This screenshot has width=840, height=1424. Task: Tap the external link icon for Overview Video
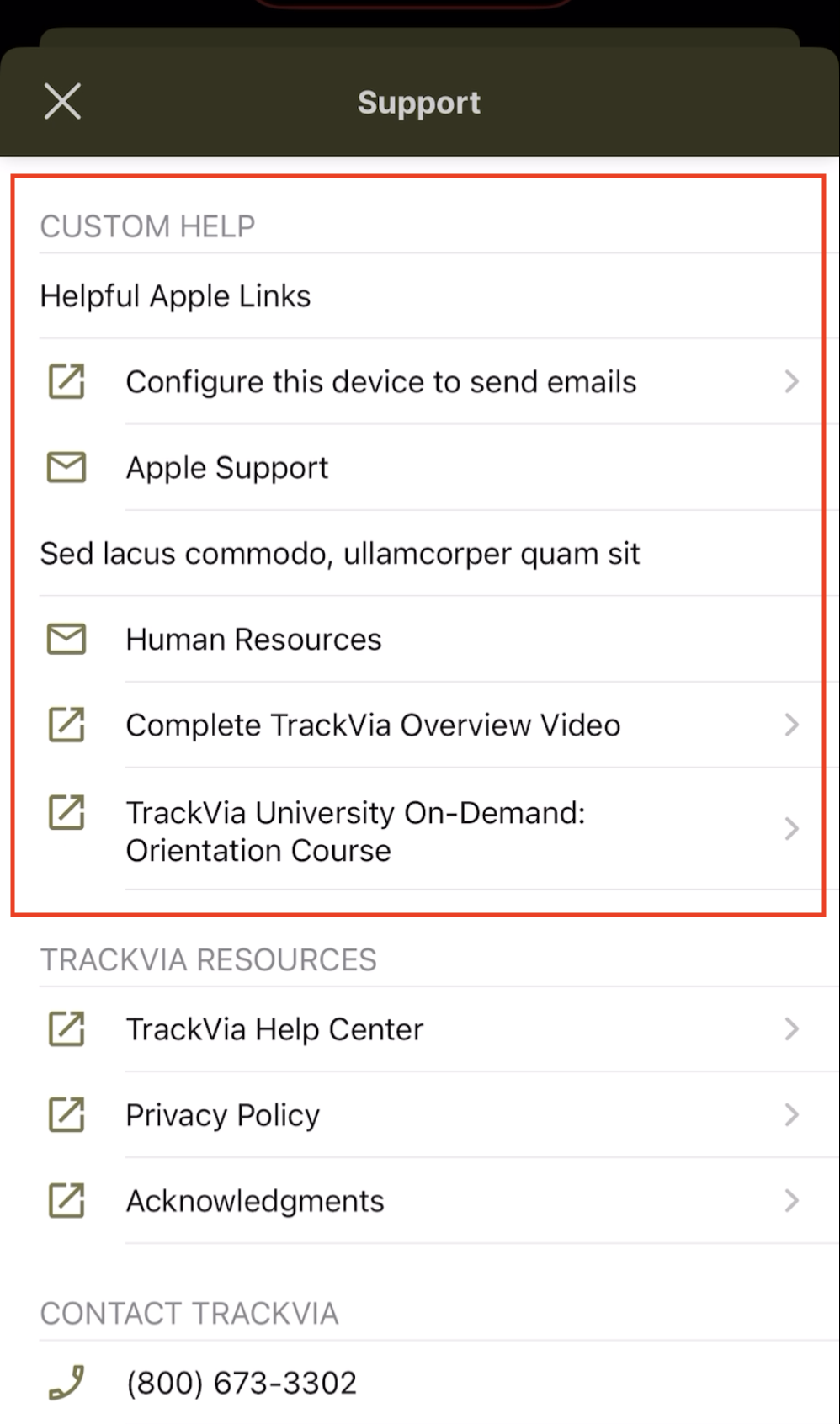pos(66,725)
